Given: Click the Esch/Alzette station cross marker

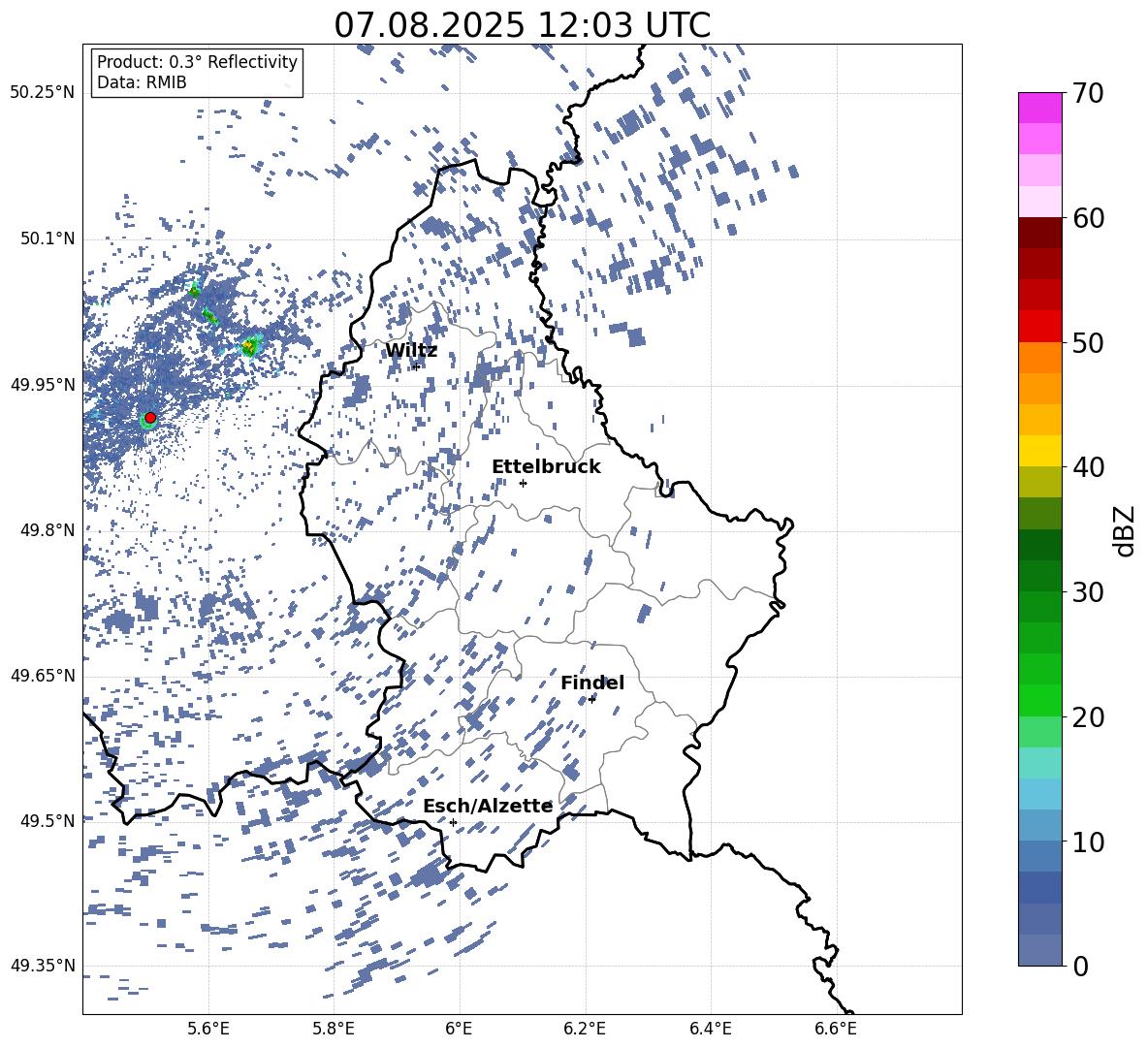Looking at the screenshot, I should point(453,822).
